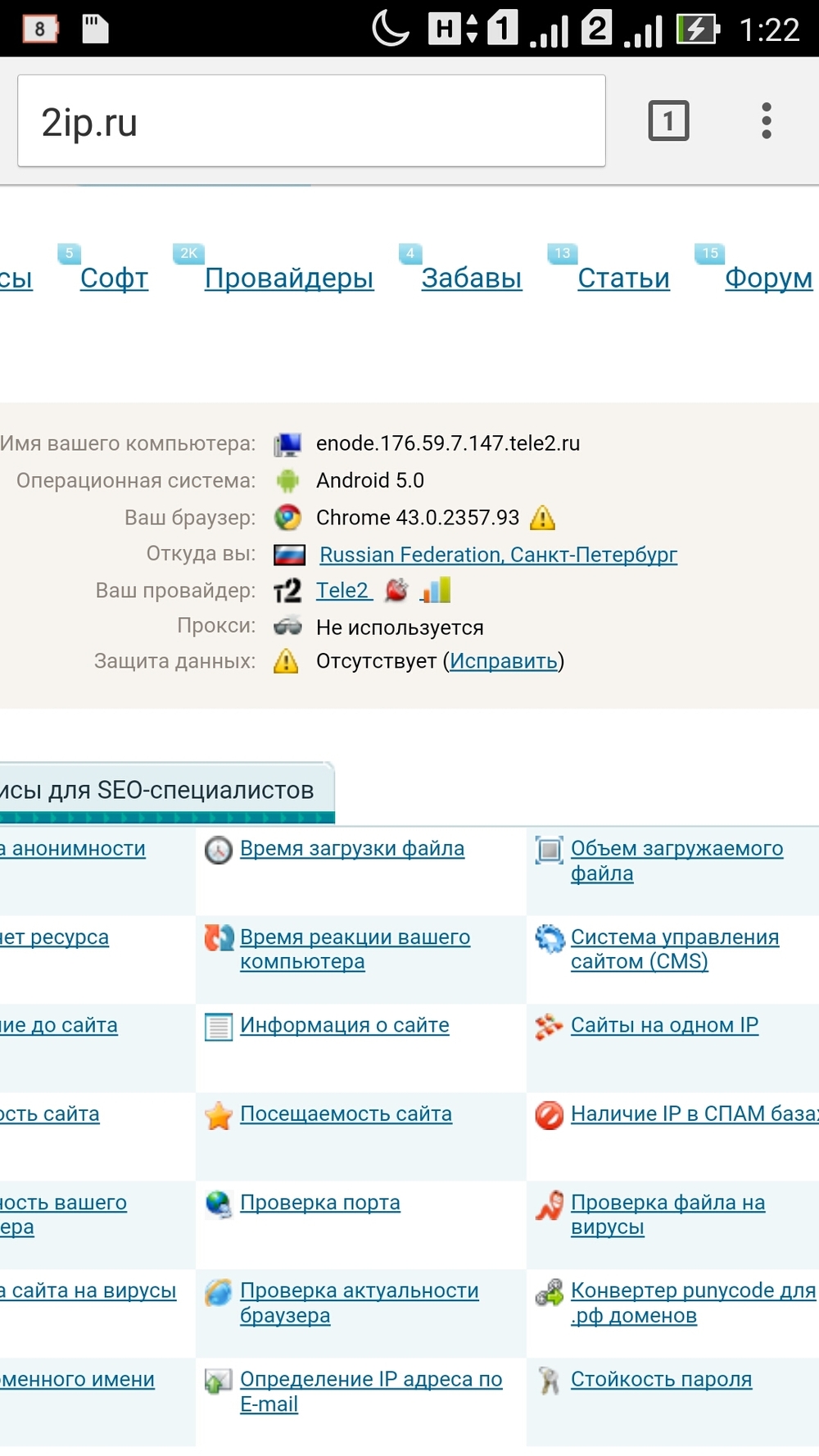Viewport: 819px width, 1456px height.
Task: Open the Провайдеры section
Action: tap(288, 279)
